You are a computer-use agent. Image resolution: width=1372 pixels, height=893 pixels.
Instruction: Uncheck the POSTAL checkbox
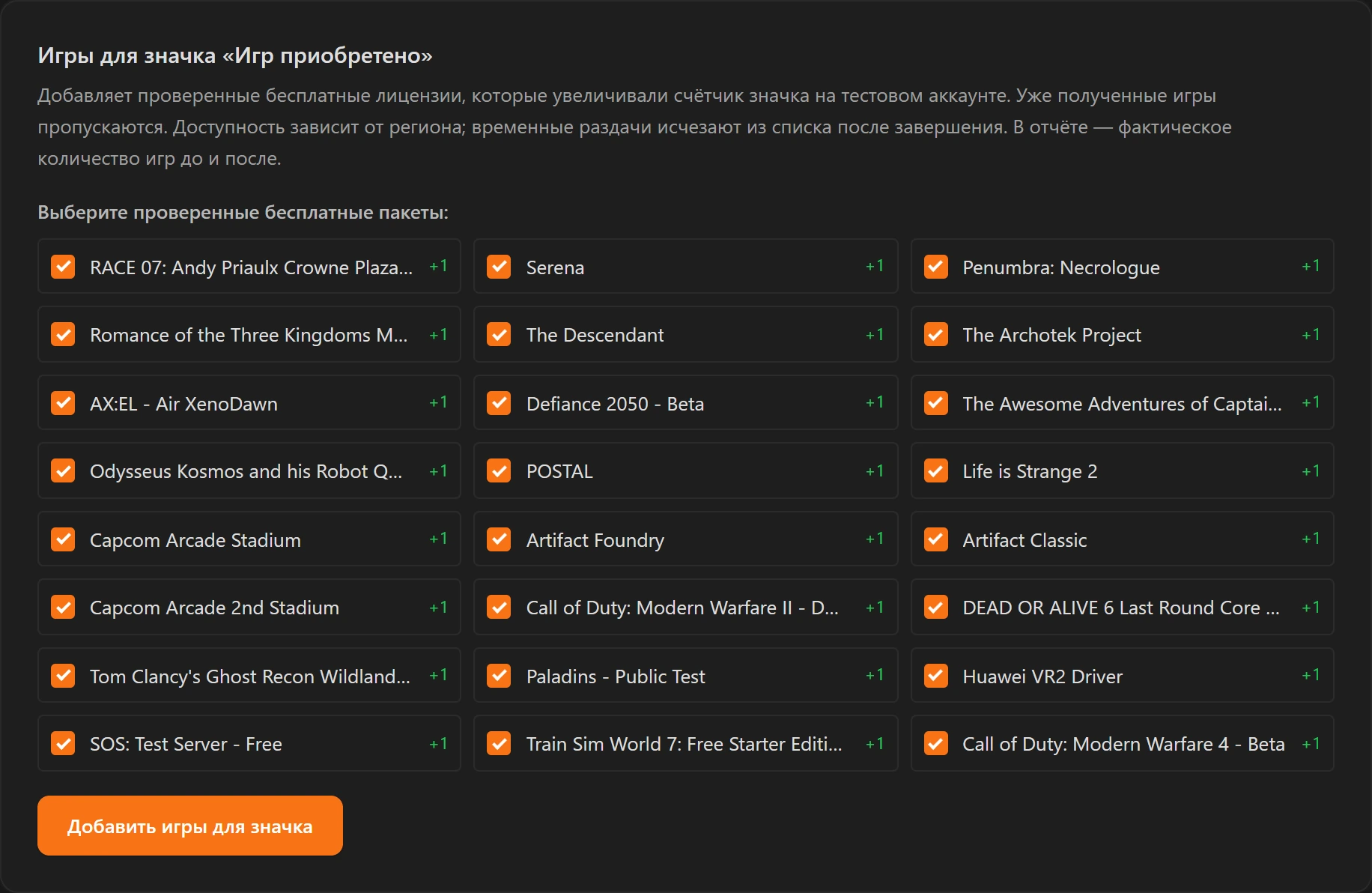(499, 470)
